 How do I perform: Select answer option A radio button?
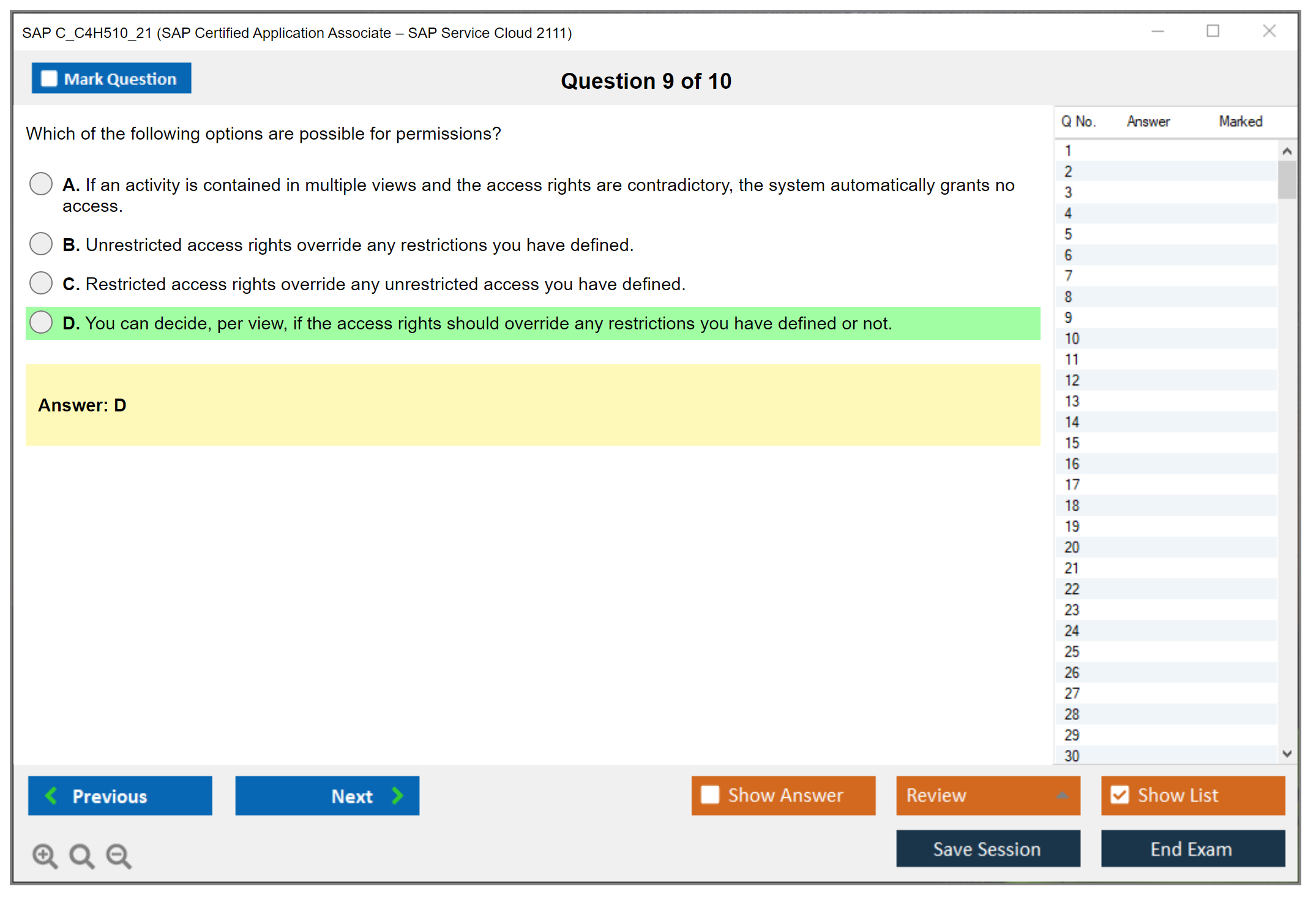[41, 184]
